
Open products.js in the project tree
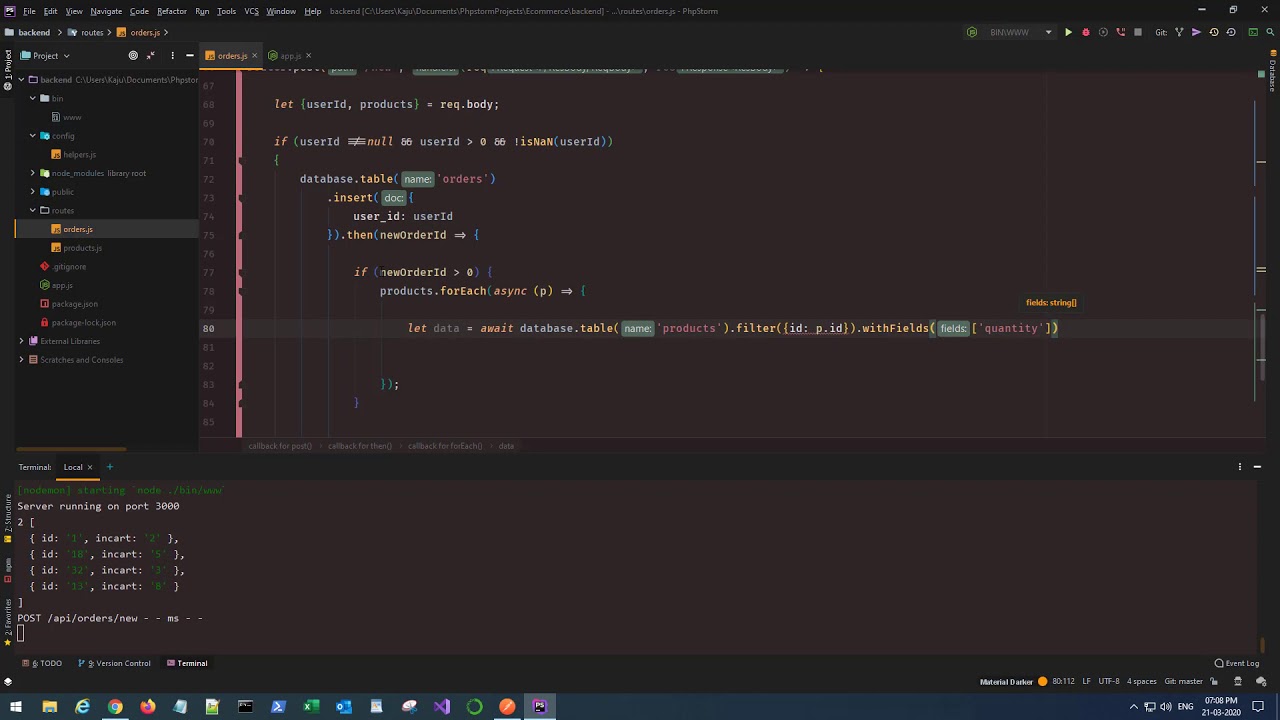(x=82, y=248)
